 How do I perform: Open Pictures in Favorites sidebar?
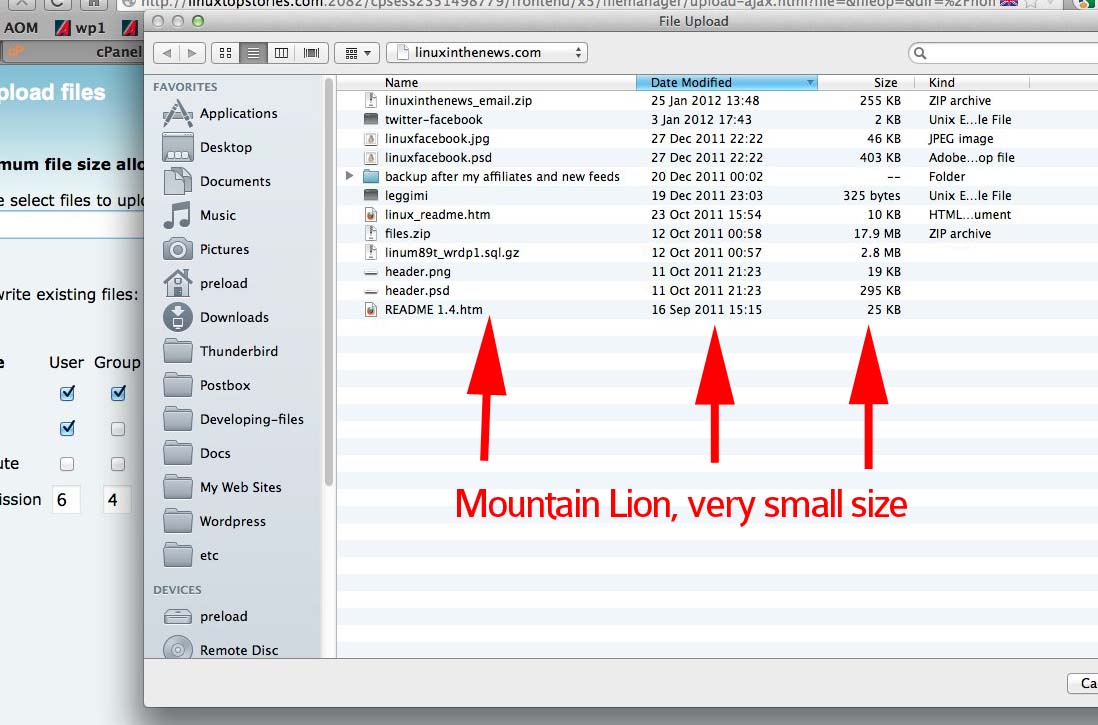[206, 249]
